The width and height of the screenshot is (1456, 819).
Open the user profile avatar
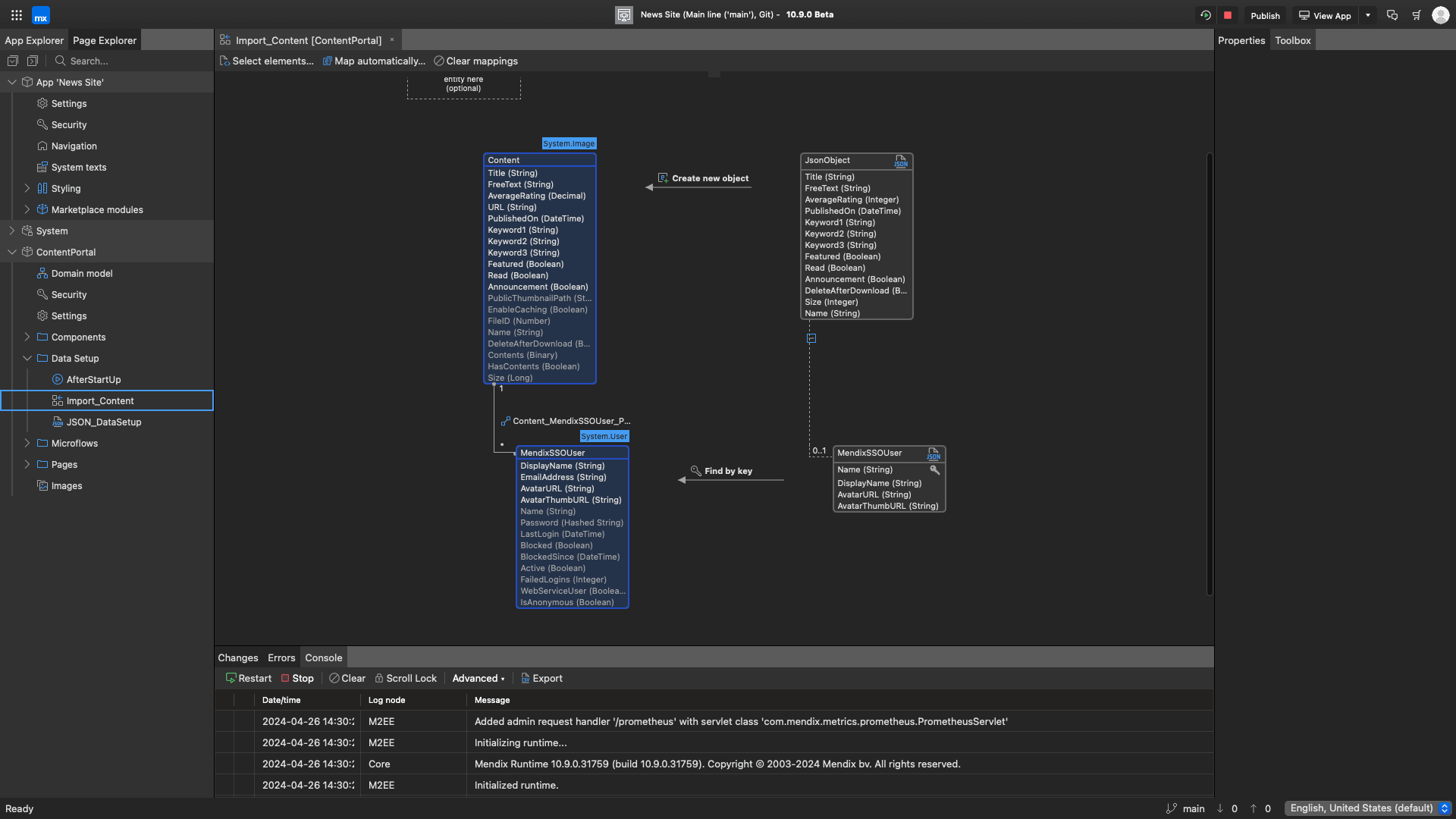click(x=1441, y=15)
